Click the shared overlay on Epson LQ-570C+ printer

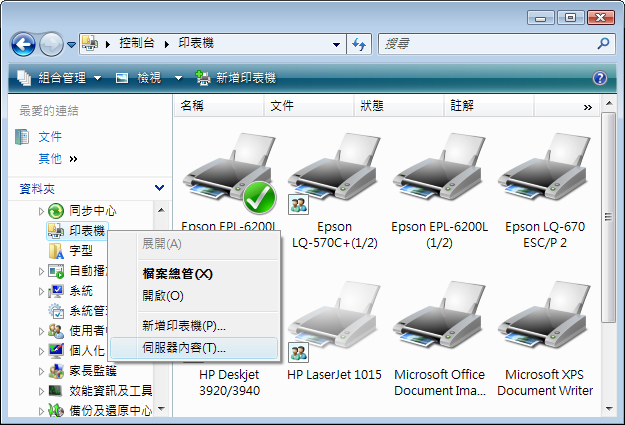[299, 205]
